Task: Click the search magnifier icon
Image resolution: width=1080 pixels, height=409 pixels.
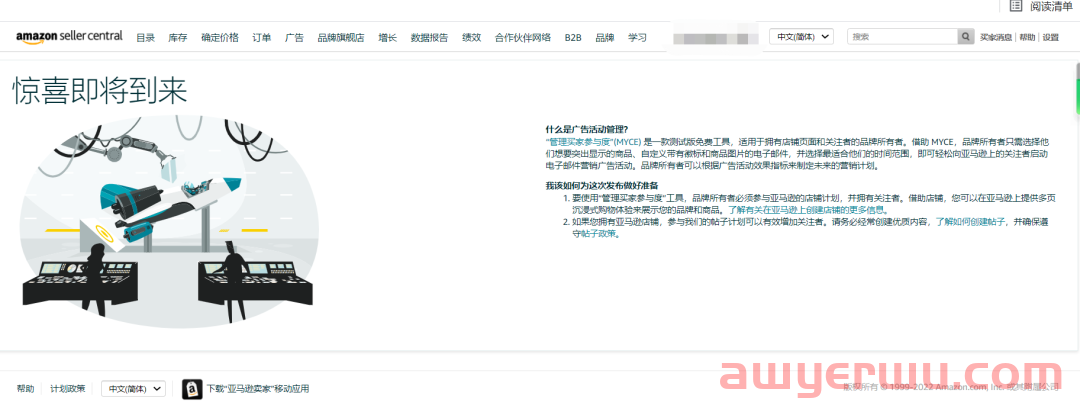Action: 965,36
